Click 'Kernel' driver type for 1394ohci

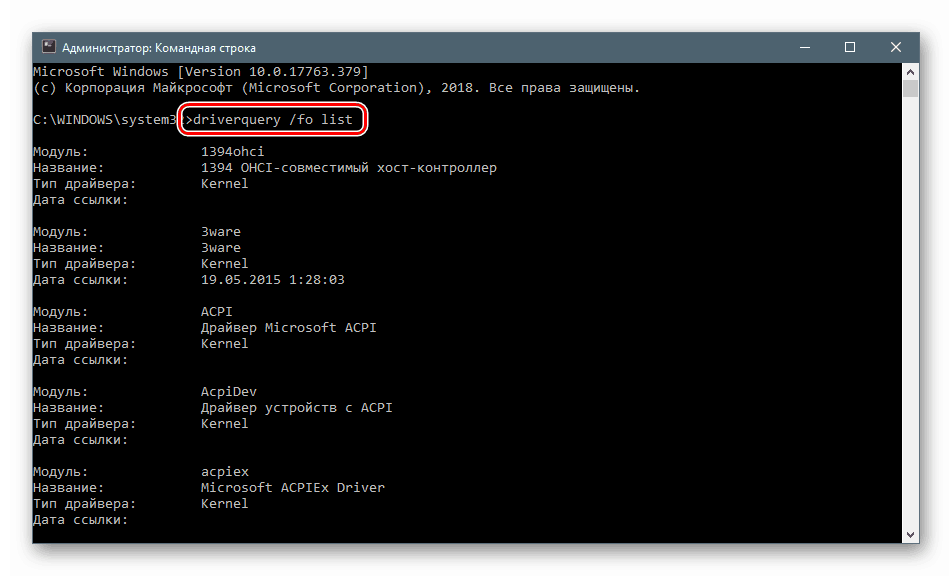[225, 183]
